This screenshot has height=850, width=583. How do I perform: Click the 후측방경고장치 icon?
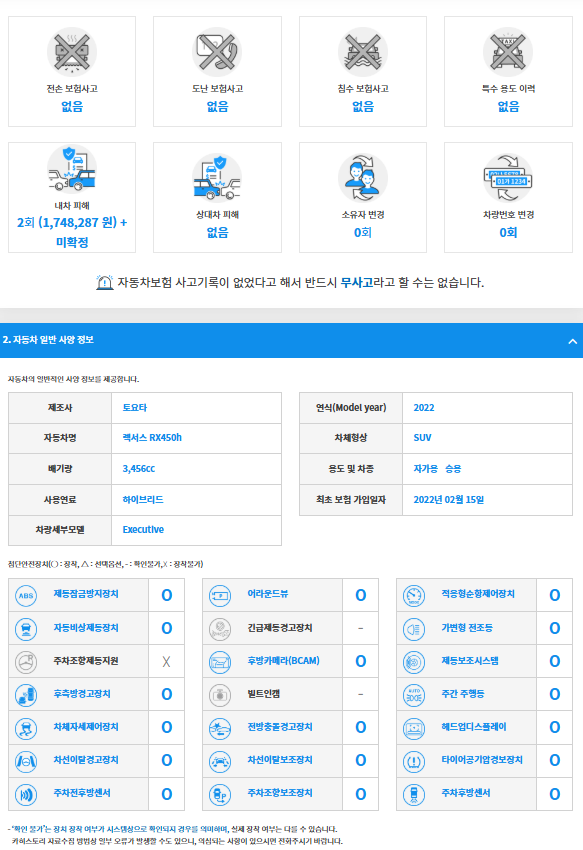pos(26,695)
